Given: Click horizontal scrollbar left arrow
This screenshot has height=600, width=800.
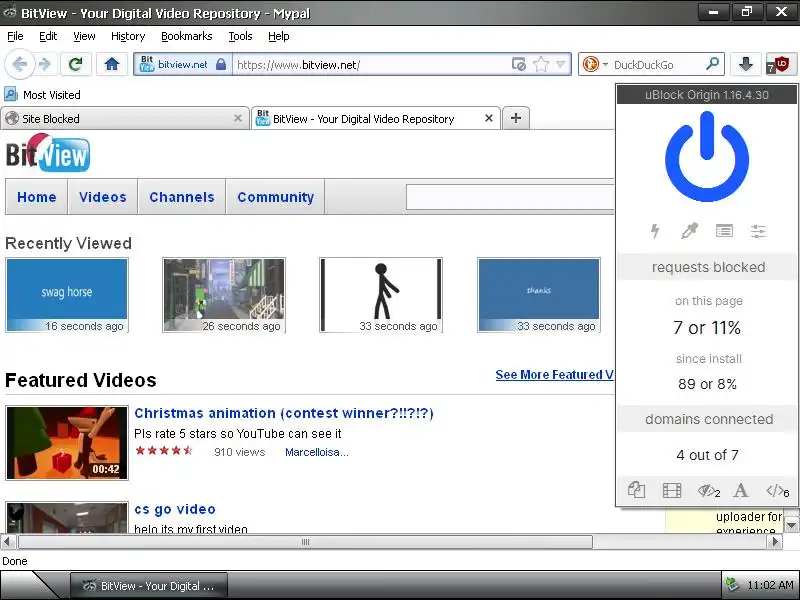Looking at the screenshot, I should tap(6, 542).
